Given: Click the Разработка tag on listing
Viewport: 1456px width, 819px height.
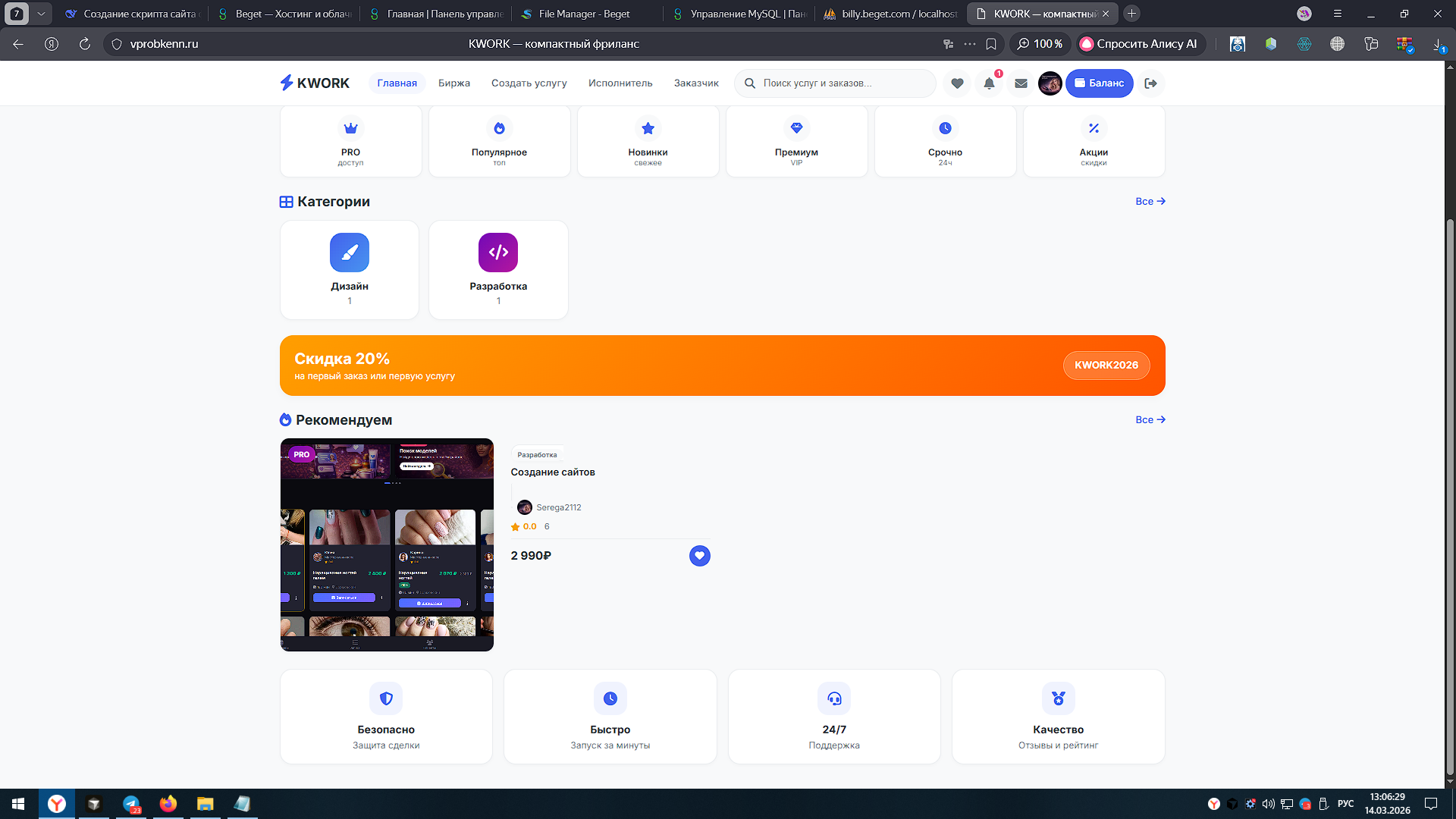Looking at the screenshot, I should point(537,455).
